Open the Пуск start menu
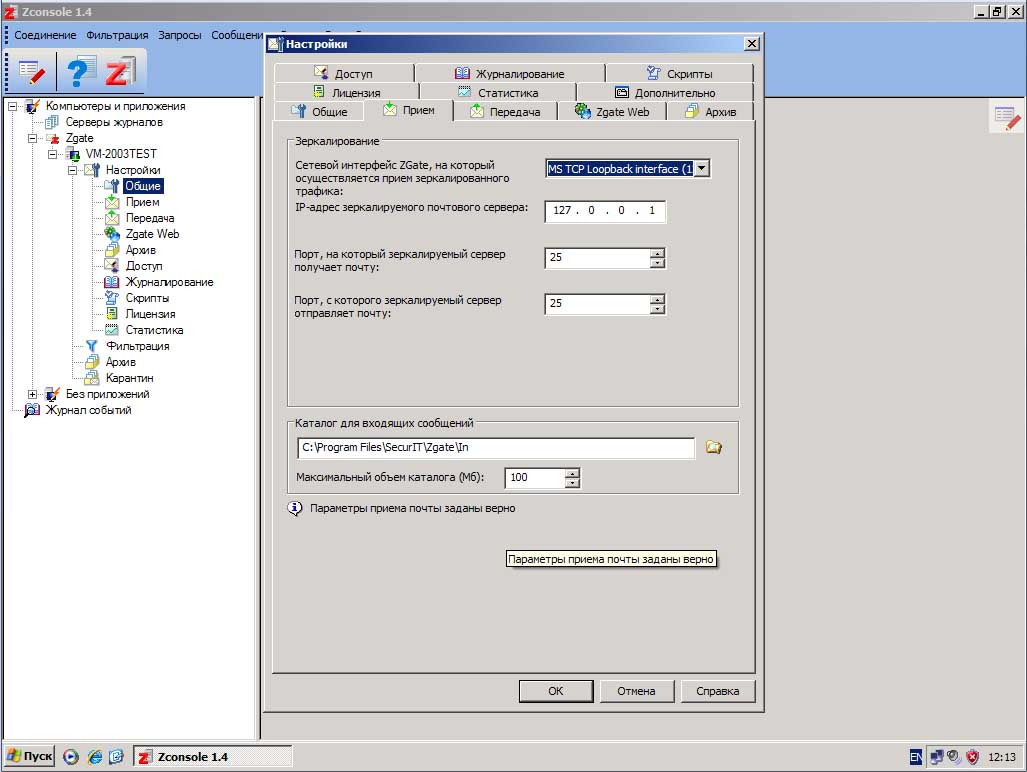This screenshot has height=772, width=1027. click(29, 756)
